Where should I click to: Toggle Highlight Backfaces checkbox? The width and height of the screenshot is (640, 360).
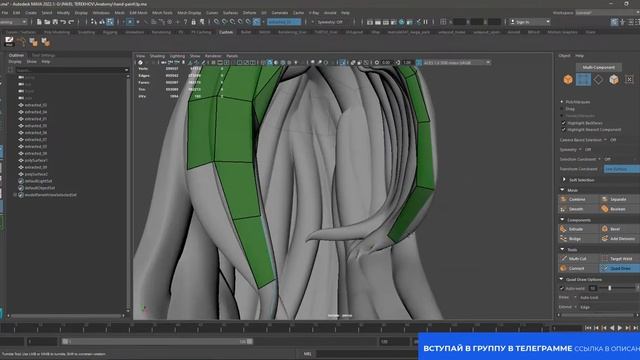click(x=564, y=123)
